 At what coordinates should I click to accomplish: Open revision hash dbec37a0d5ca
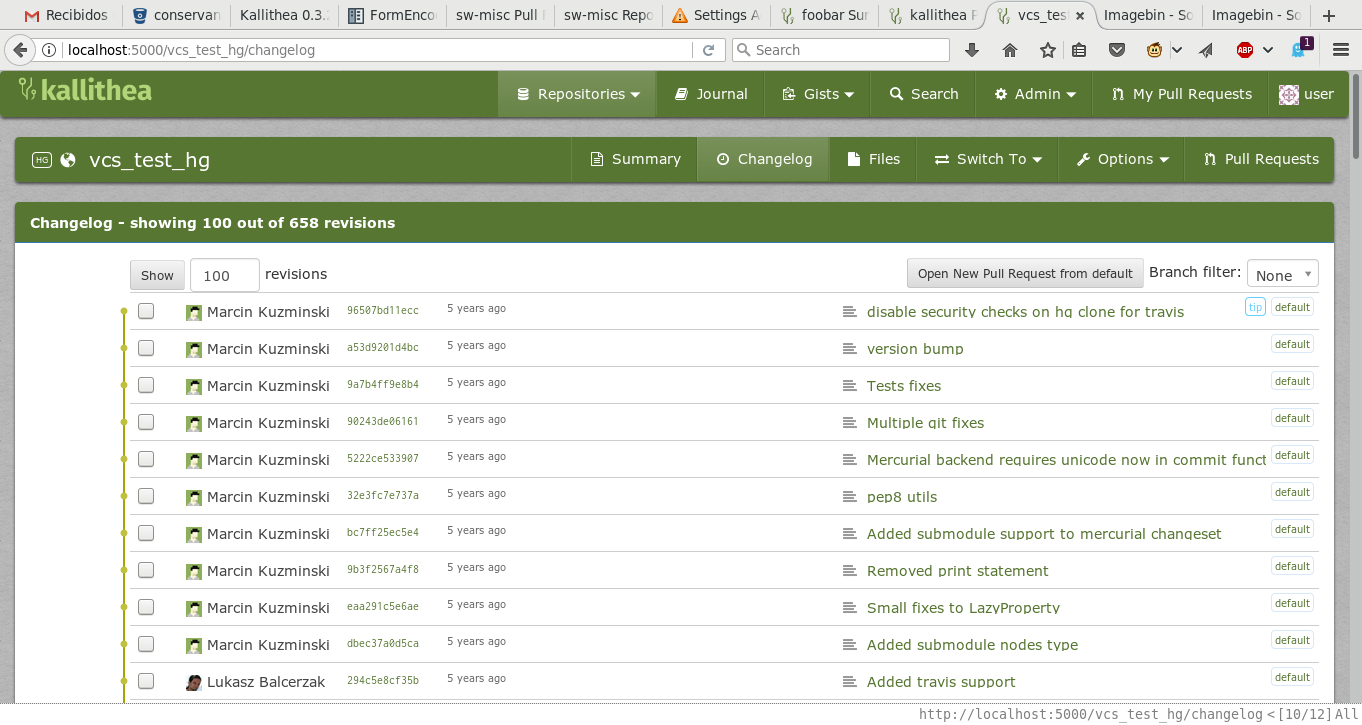[383, 644]
